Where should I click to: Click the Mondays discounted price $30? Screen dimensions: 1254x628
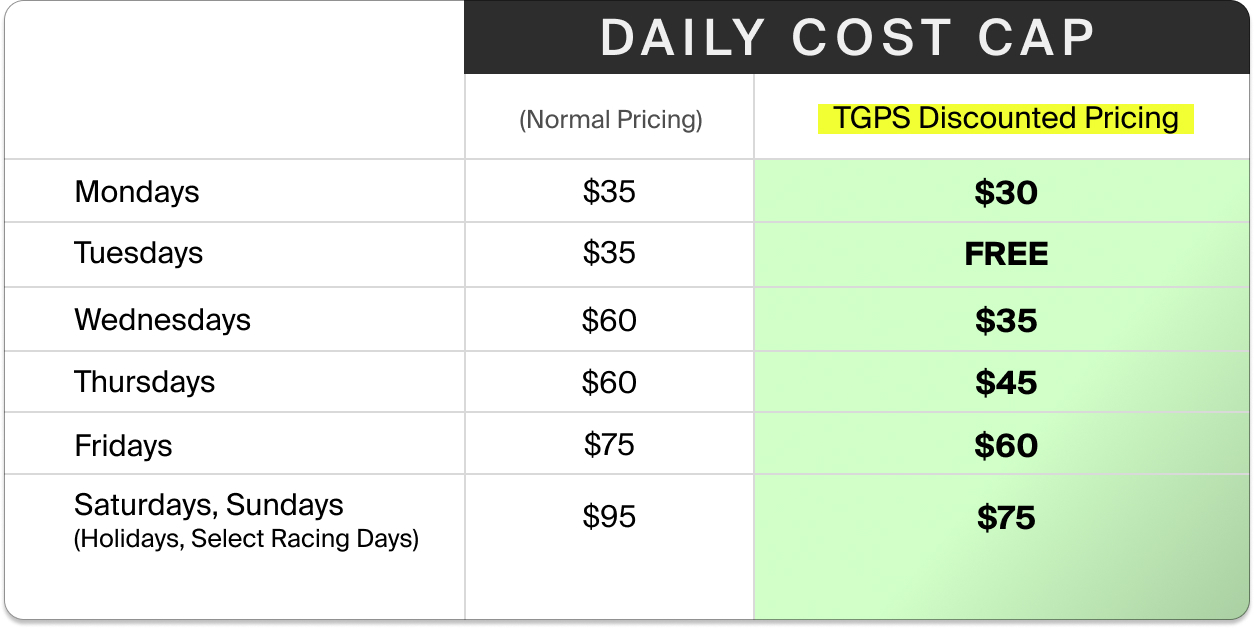(1006, 192)
